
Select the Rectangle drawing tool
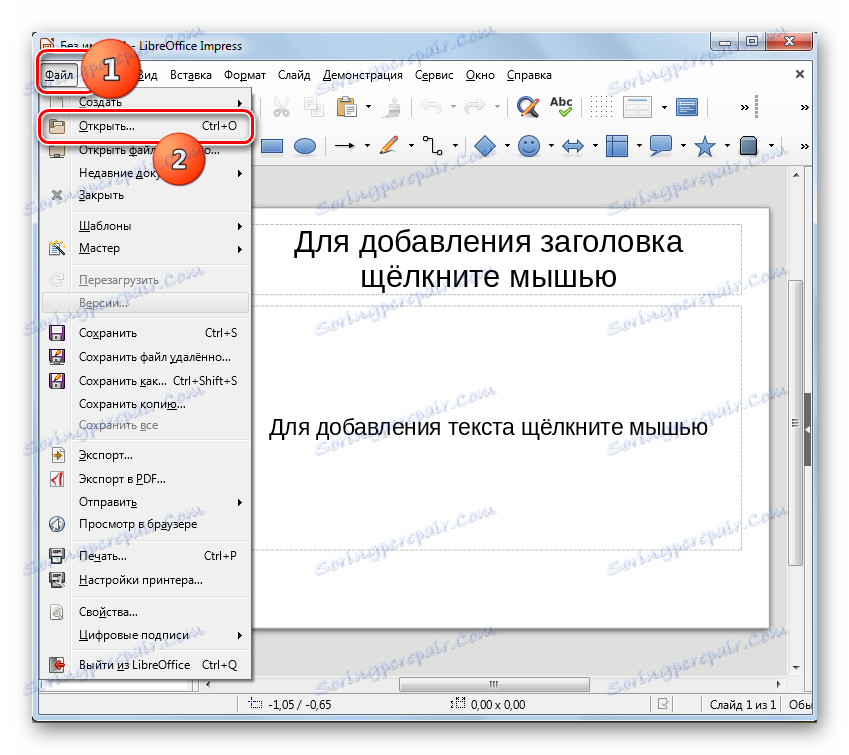tap(272, 146)
